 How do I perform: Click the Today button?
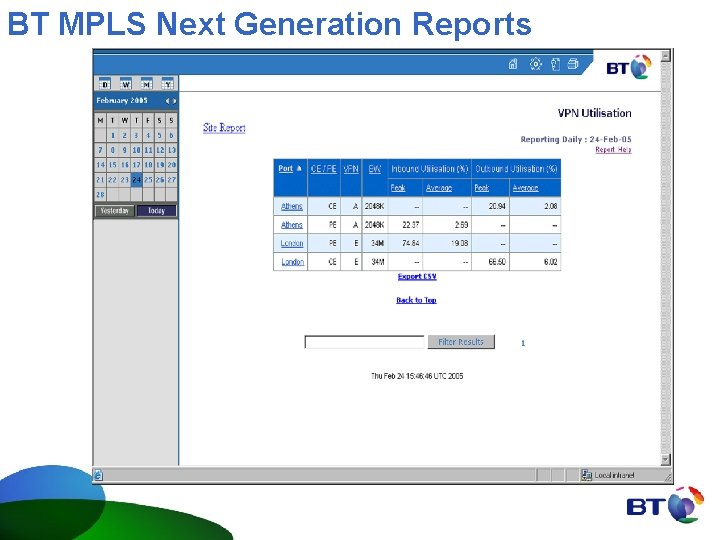157,211
